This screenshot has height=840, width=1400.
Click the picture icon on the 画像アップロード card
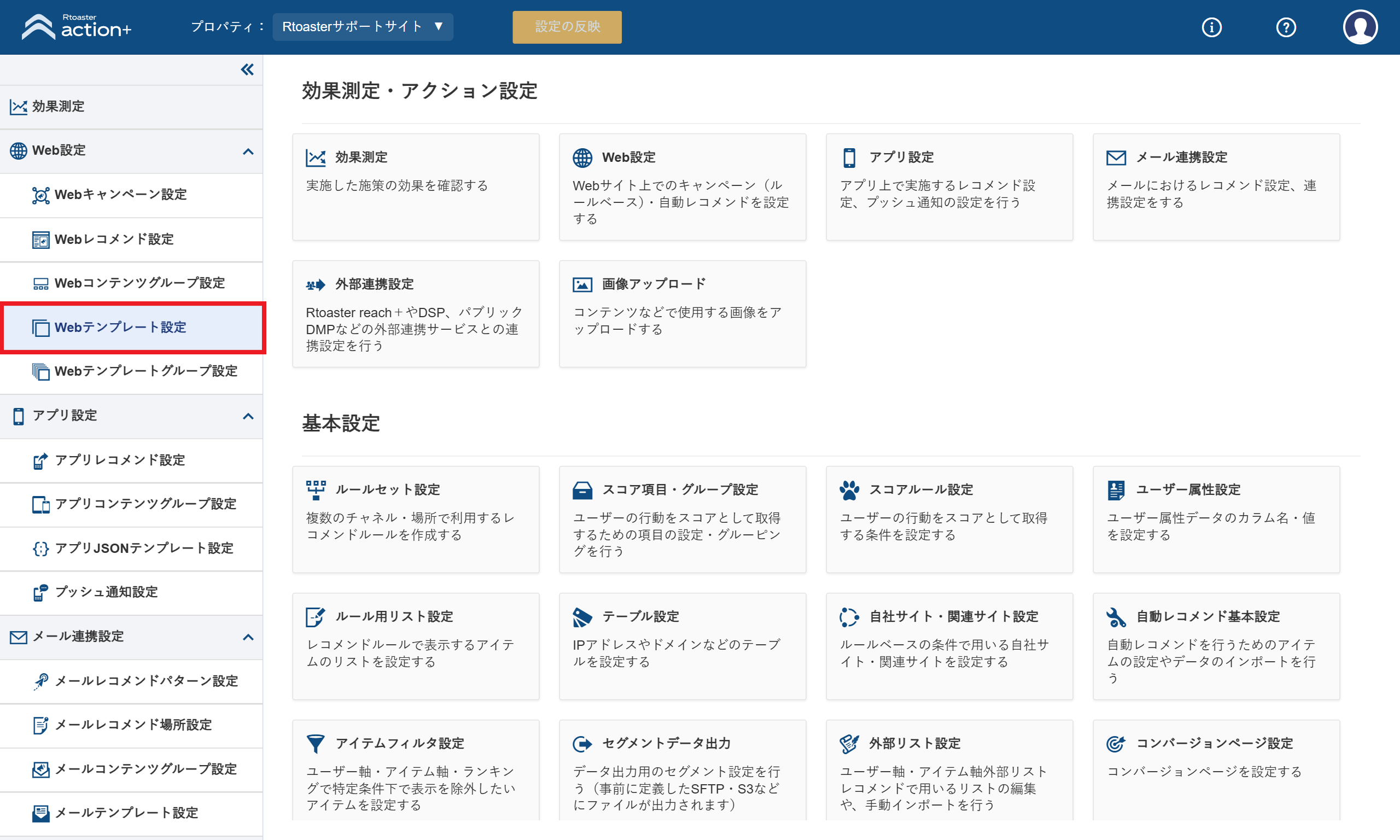click(x=582, y=284)
